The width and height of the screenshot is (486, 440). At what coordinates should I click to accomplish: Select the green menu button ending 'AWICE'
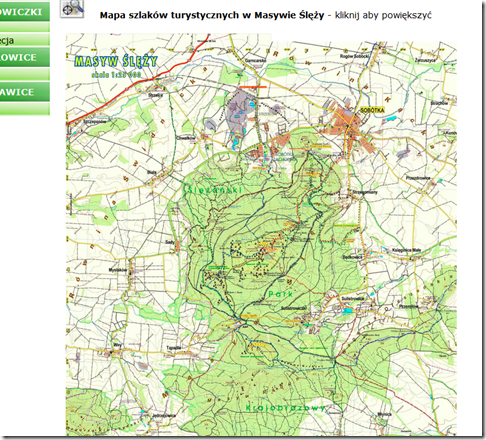click(25, 92)
